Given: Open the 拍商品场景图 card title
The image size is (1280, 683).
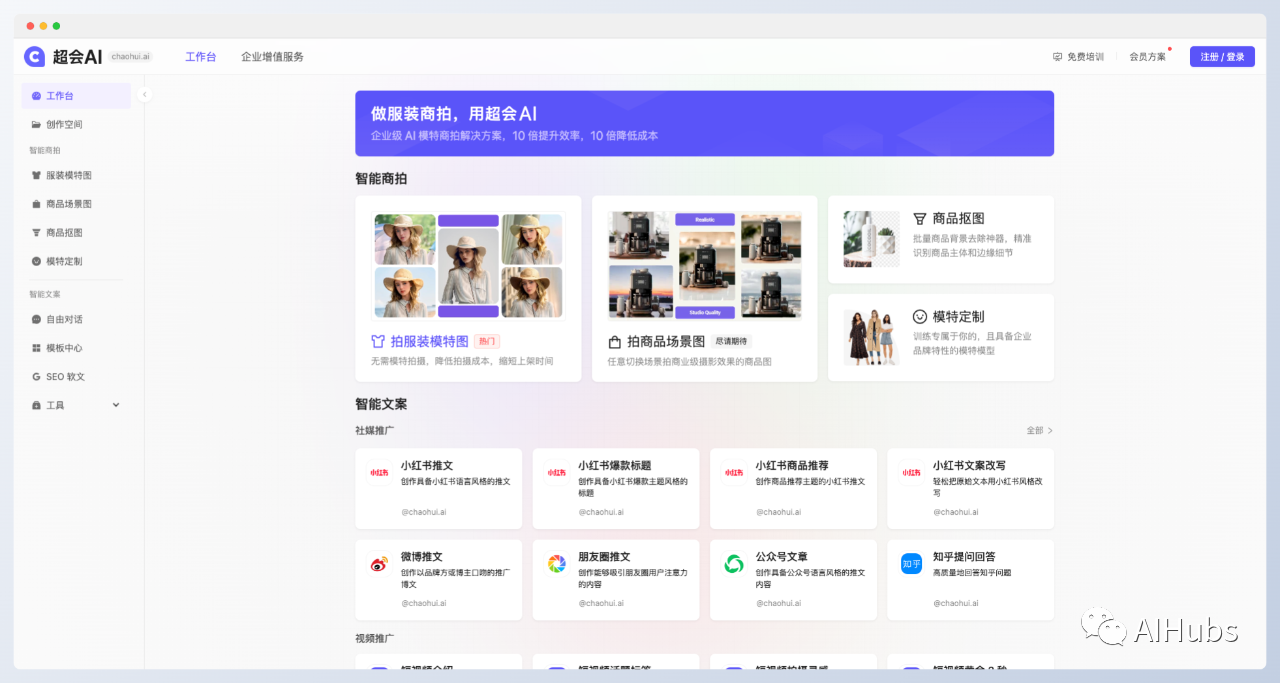Looking at the screenshot, I should coord(666,342).
